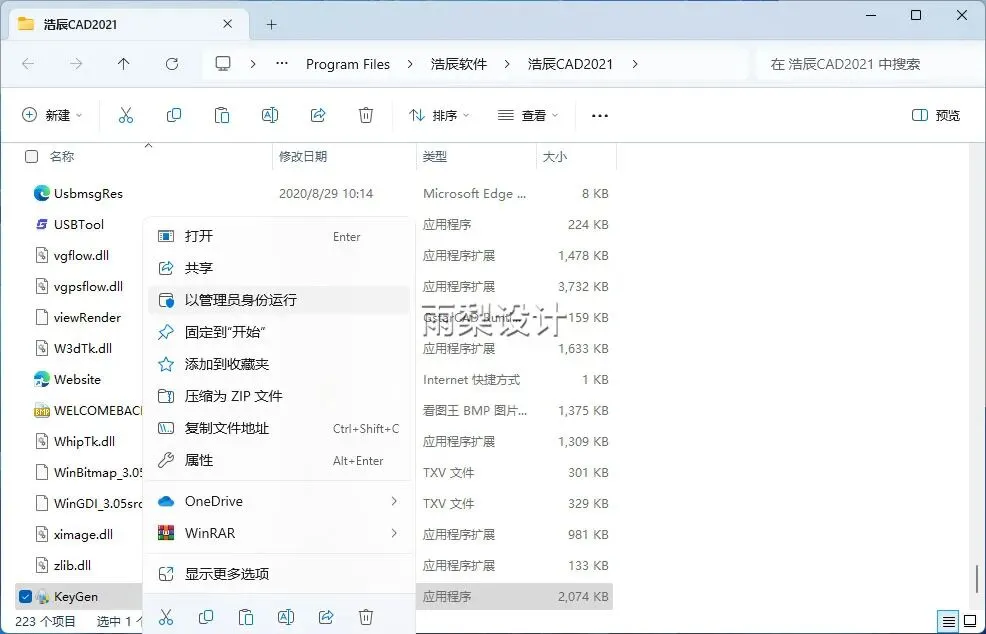Switch to large icons view in the status bar
986x634 pixels.
(x=970, y=621)
